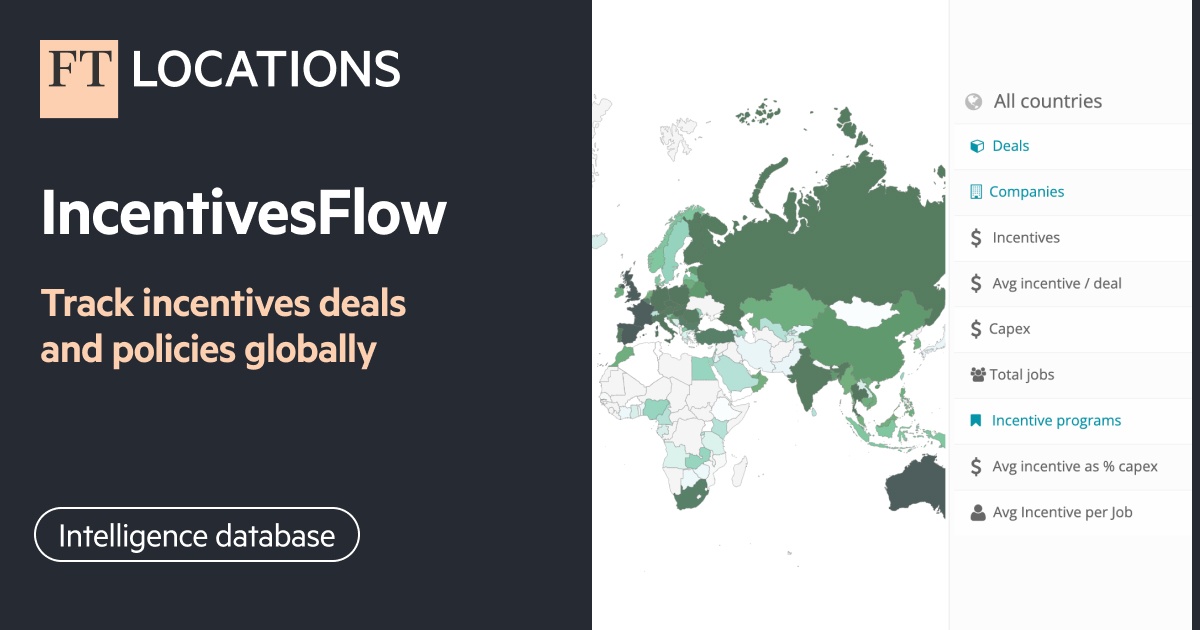Click the Intelligence database button

pos(196,535)
